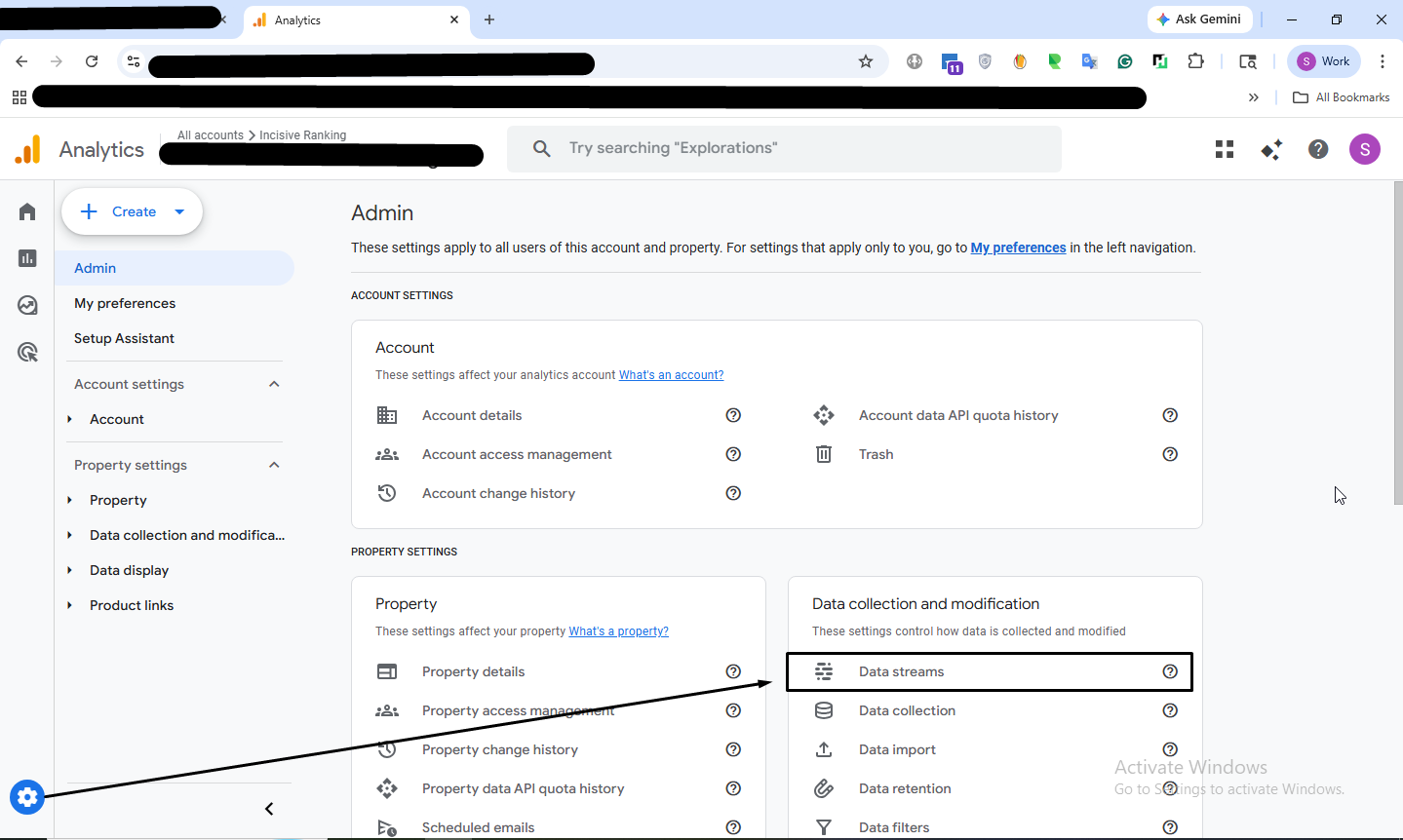Open Scheduled emails setting

(x=478, y=827)
